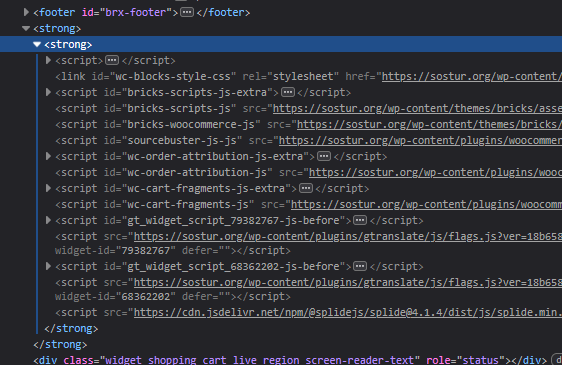
Task: Select the closing outer </strong> tag
Action: 60,345
